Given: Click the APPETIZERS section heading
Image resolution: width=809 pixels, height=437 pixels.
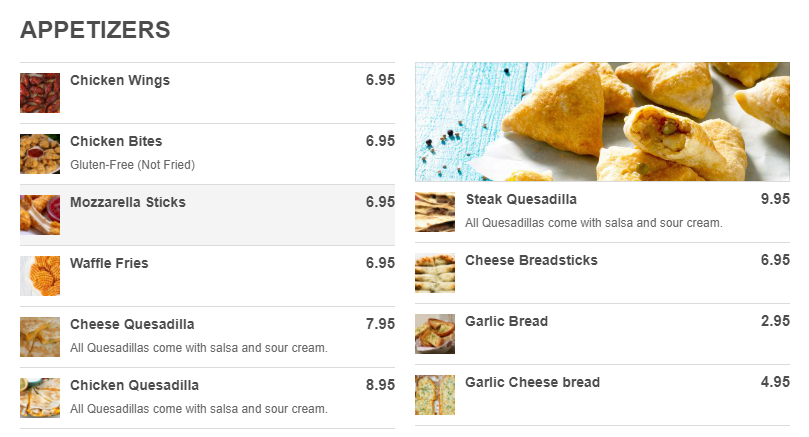Looking at the screenshot, I should click(95, 30).
